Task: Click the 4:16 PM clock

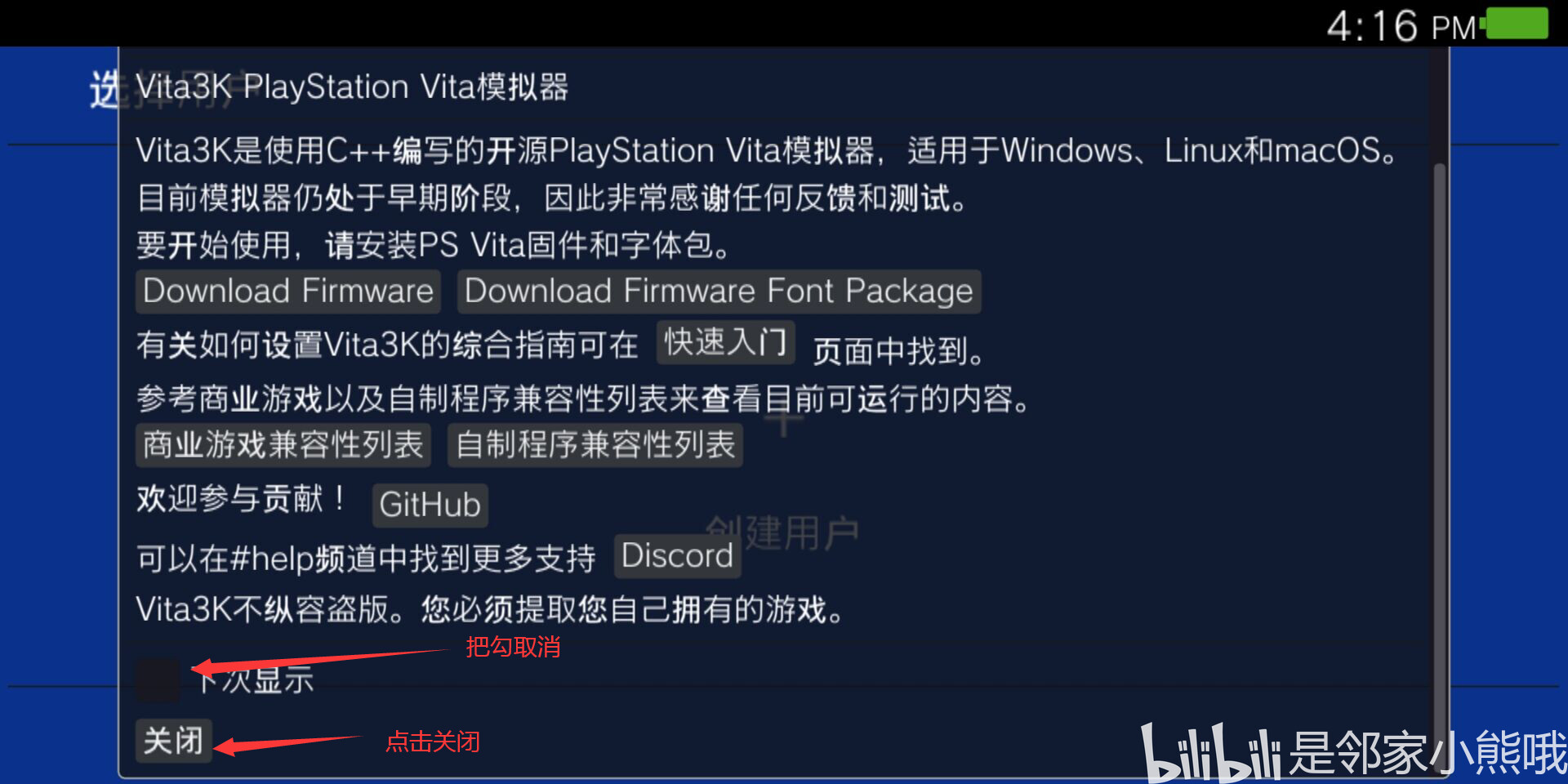Action: point(1401,26)
